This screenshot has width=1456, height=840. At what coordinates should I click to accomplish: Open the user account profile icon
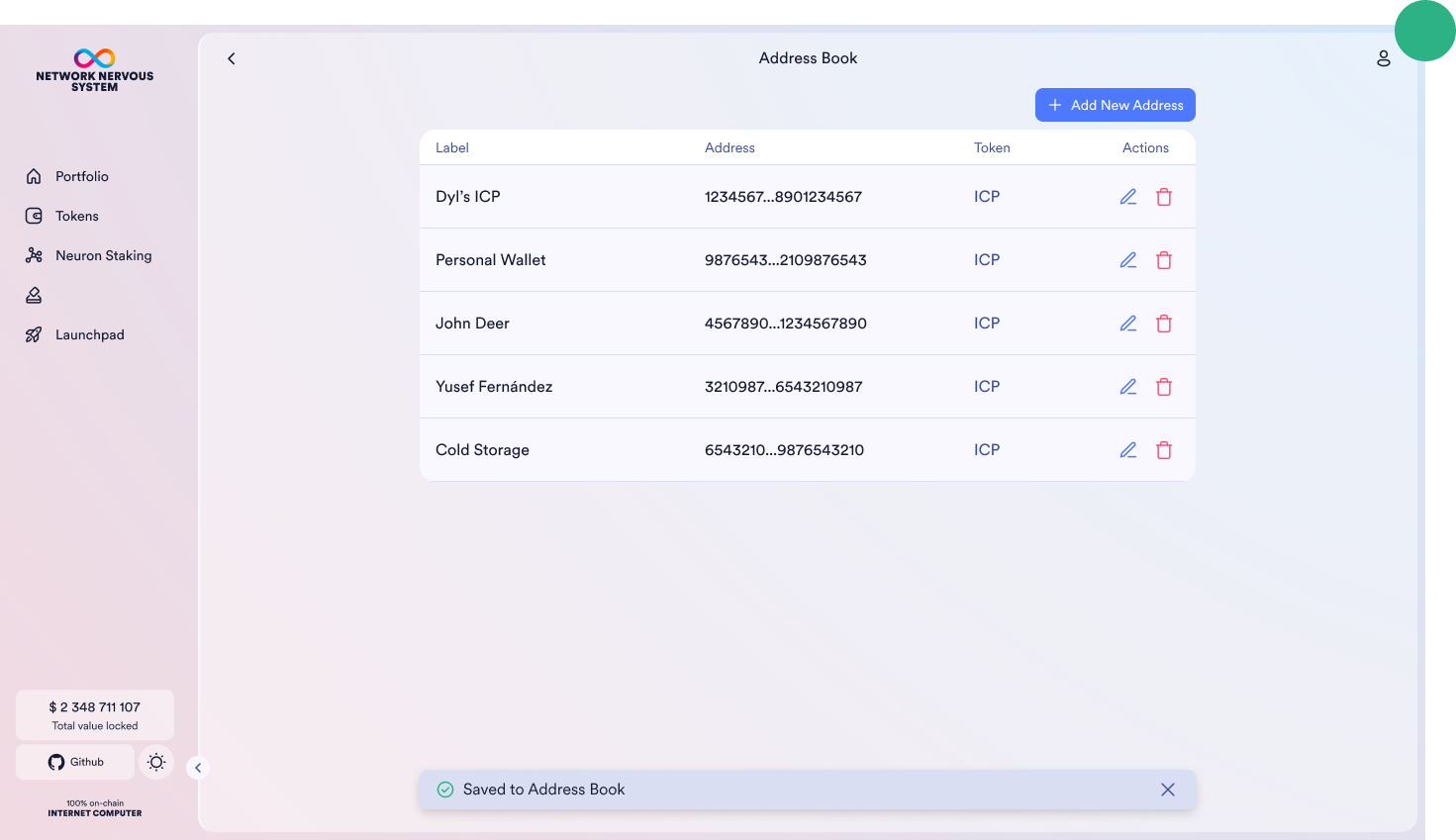pos(1383,58)
